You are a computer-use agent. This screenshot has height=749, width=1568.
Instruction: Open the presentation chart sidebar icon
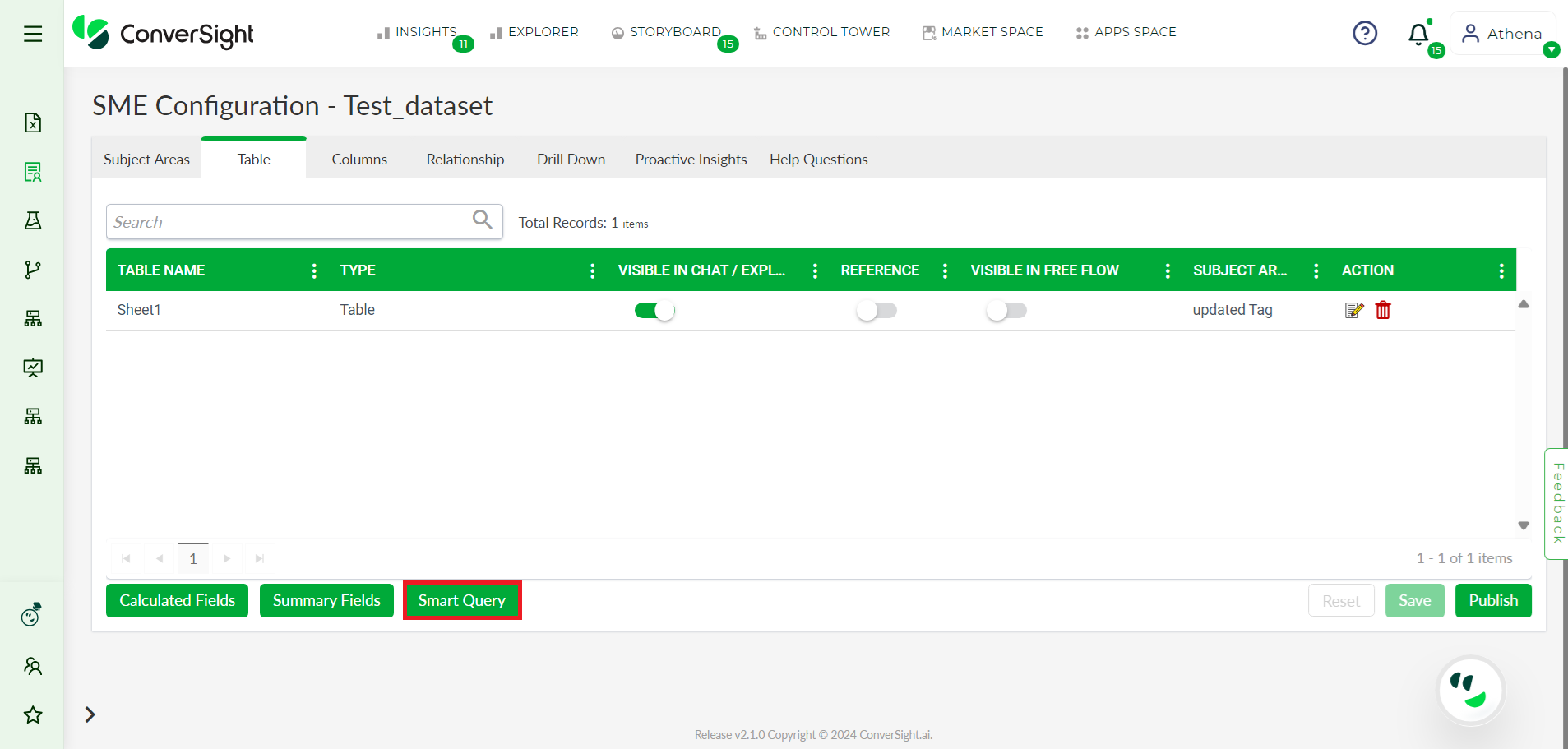[x=33, y=368]
